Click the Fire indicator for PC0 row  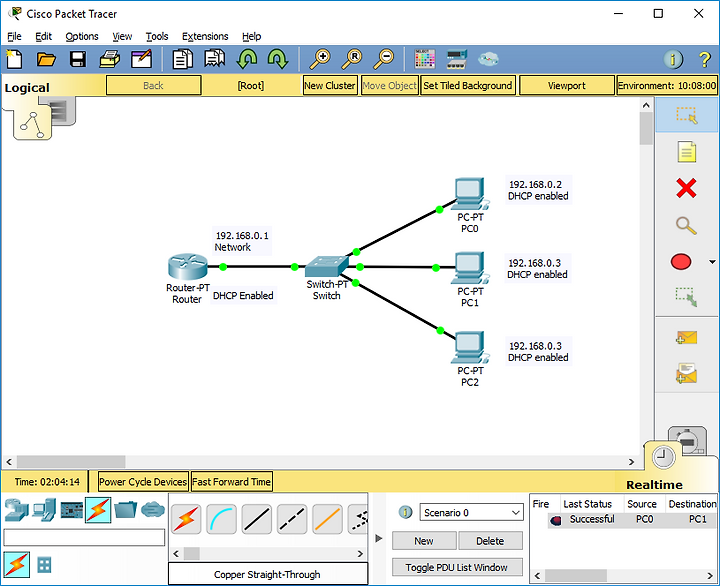click(556, 520)
